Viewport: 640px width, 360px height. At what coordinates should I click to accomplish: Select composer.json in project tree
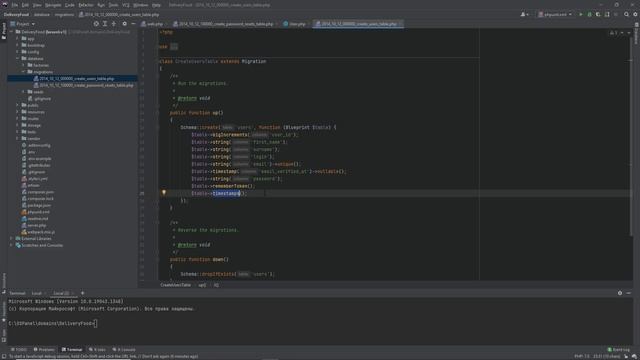point(38,192)
